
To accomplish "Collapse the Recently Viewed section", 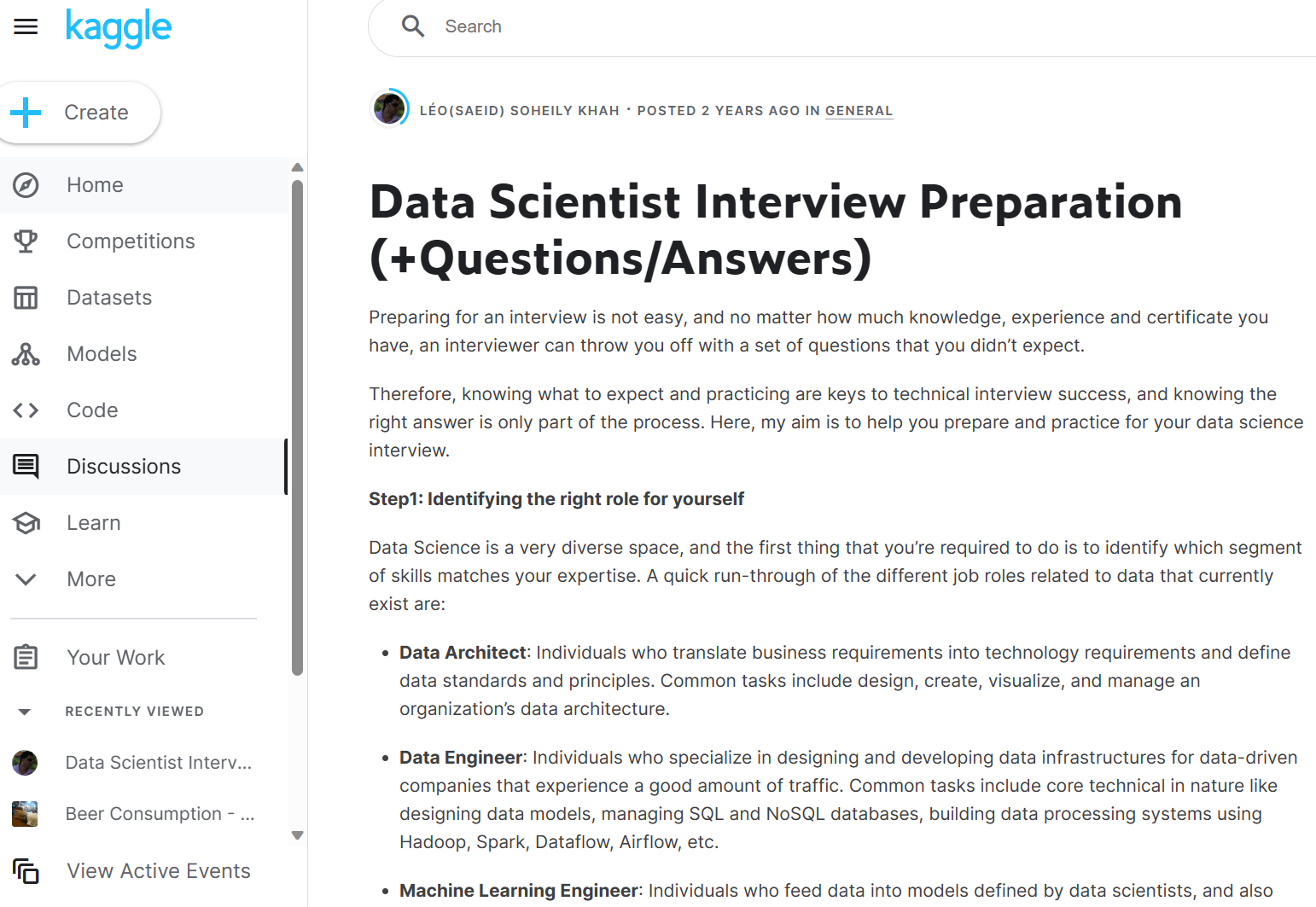I will (25, 712).
